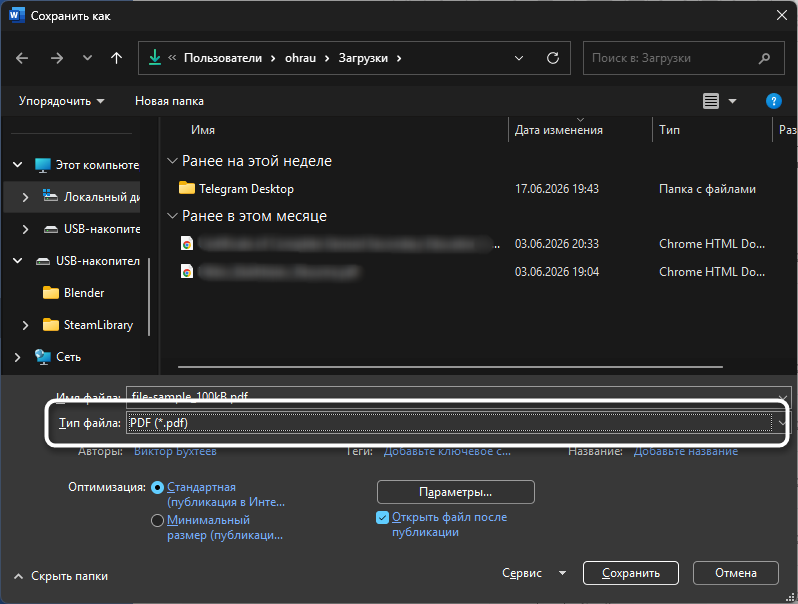The width and height of the screenshot is (798, 604).
Task: Click the search magnifier icon
Action: [x=764, y=58]
